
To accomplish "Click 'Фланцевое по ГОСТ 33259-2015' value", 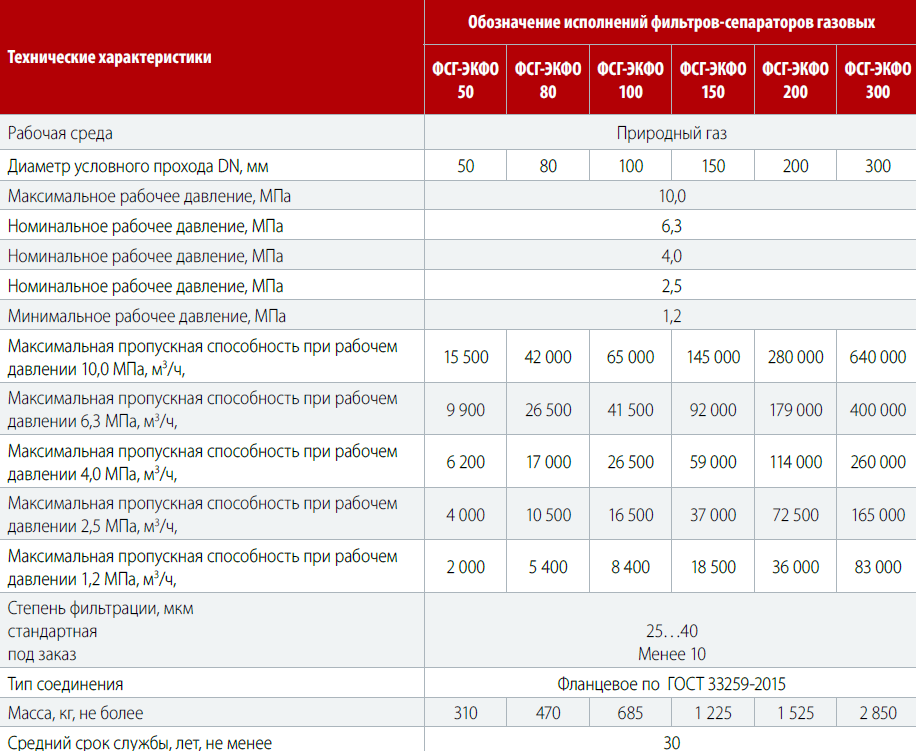I will (671, 684).
